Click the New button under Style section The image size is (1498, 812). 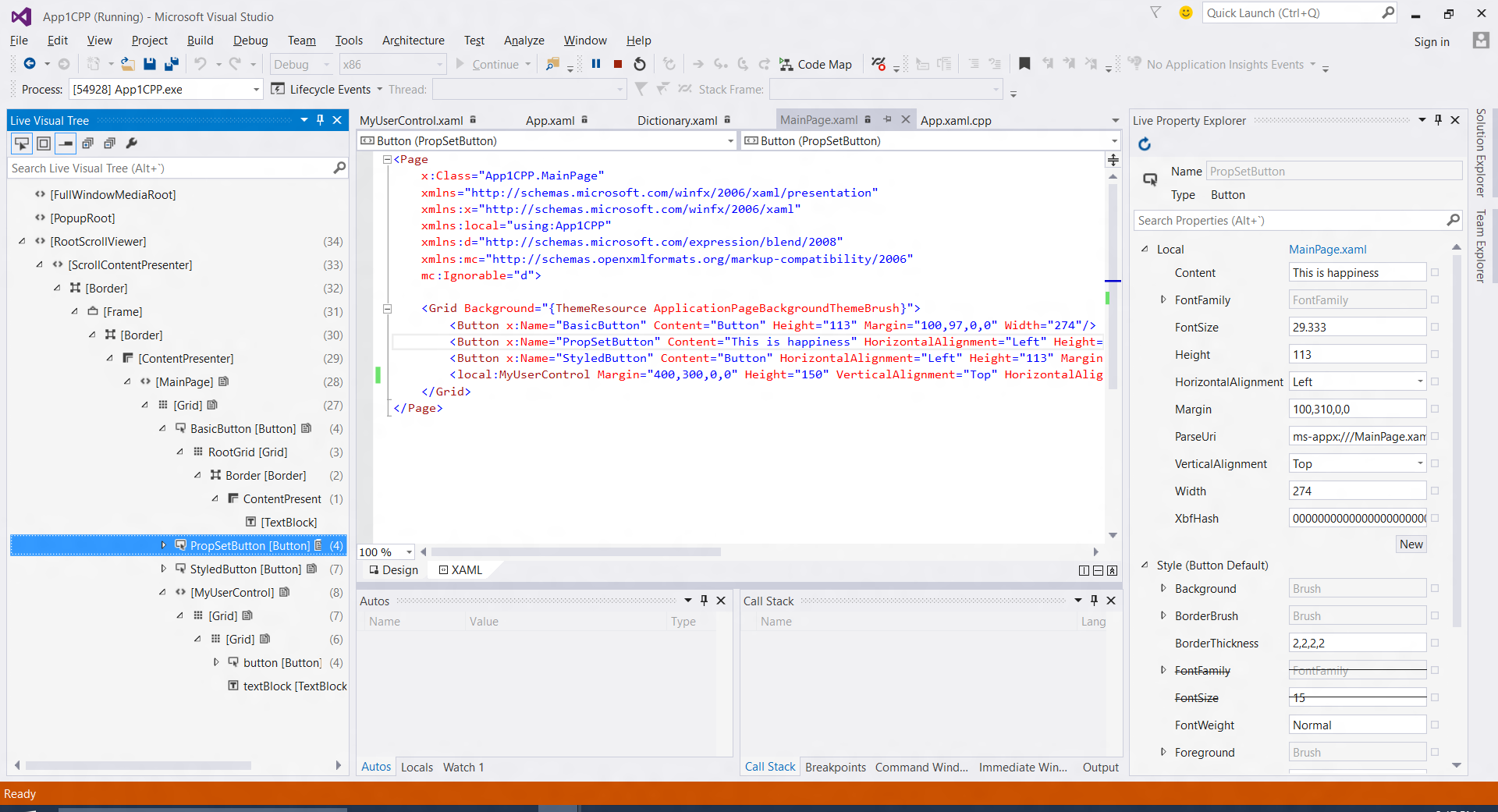point(1410,544)
